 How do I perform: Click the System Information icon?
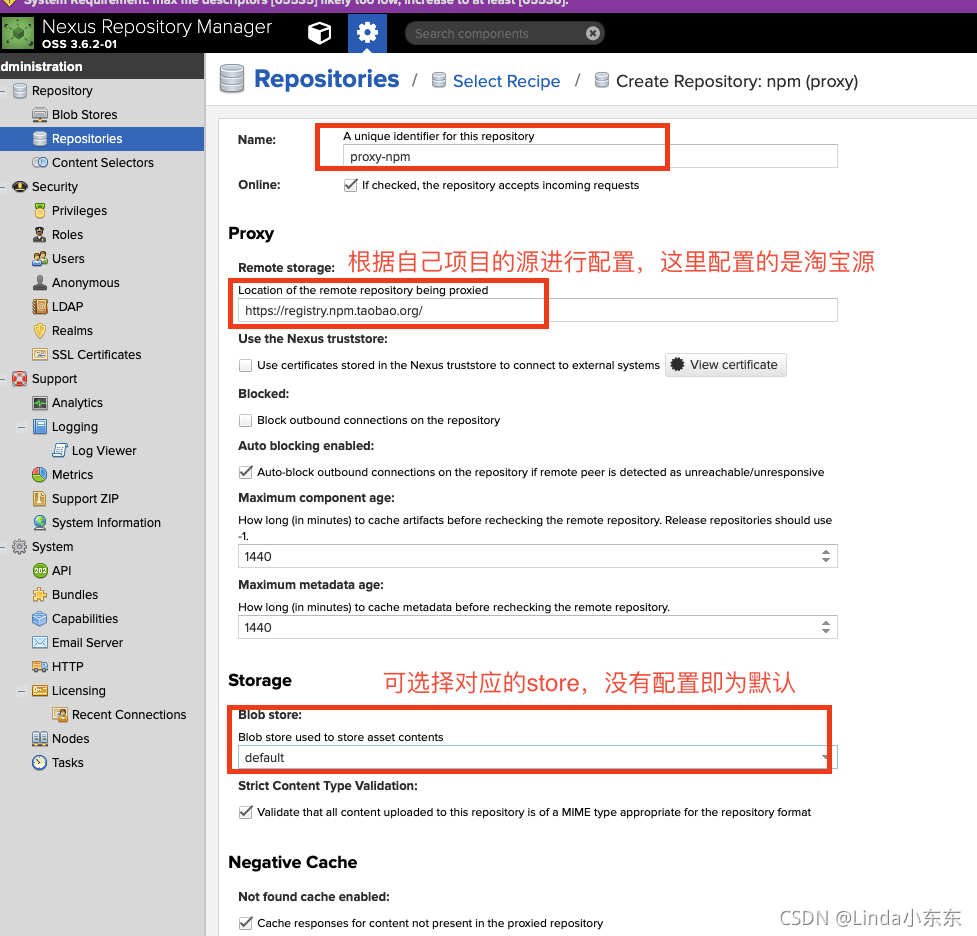click(x=40, y=522)
